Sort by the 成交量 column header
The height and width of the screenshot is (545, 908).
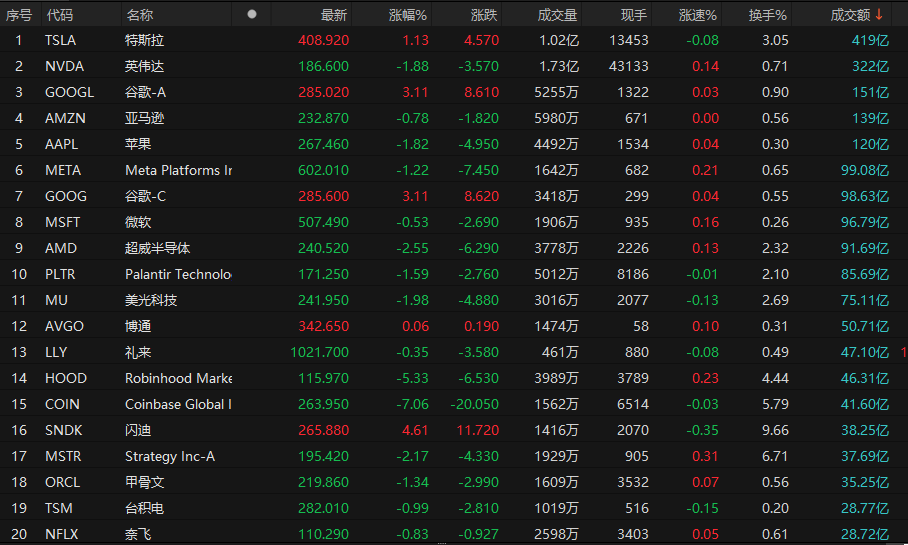557,15
